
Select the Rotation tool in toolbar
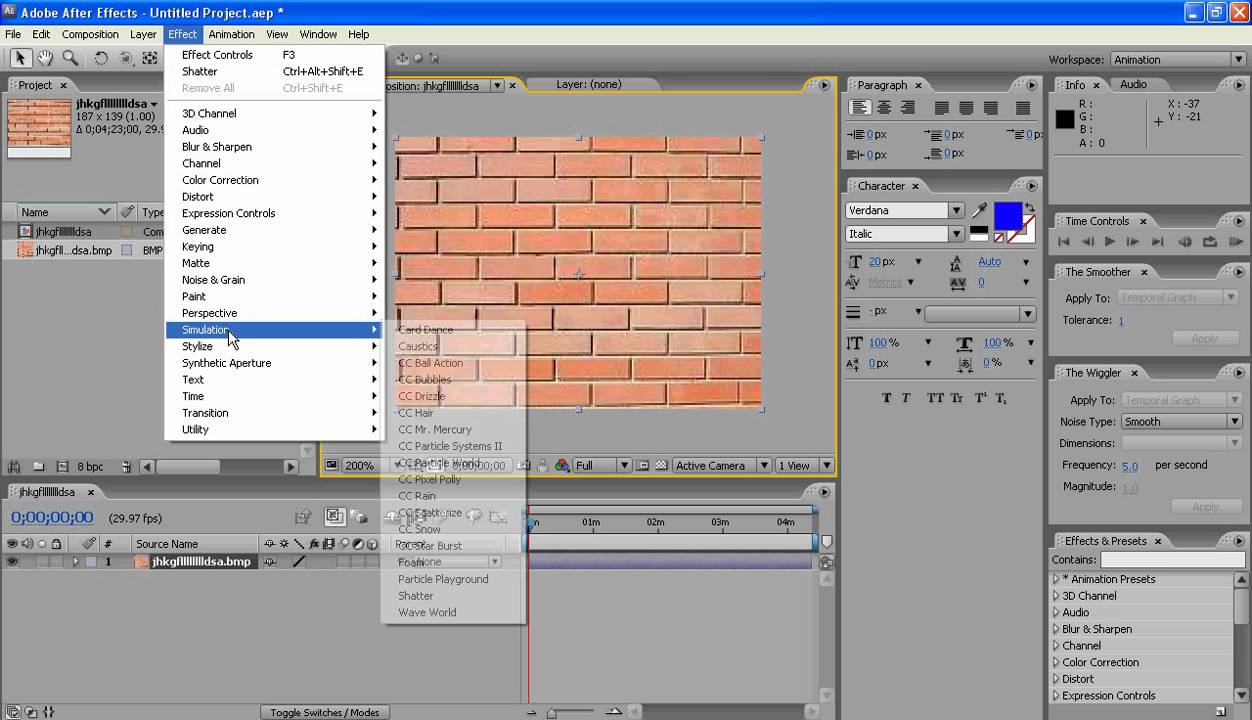(x=101, y=58)
